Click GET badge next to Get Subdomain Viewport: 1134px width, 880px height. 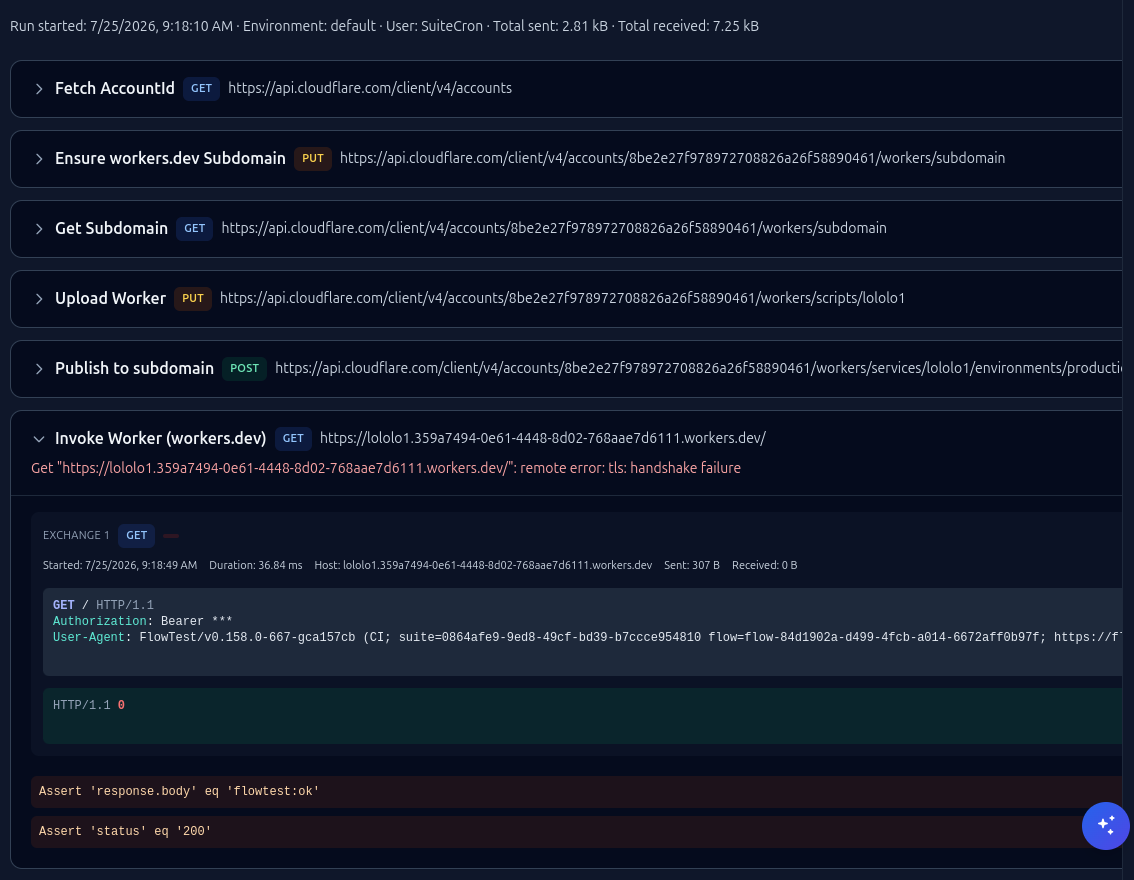(195, 228)
